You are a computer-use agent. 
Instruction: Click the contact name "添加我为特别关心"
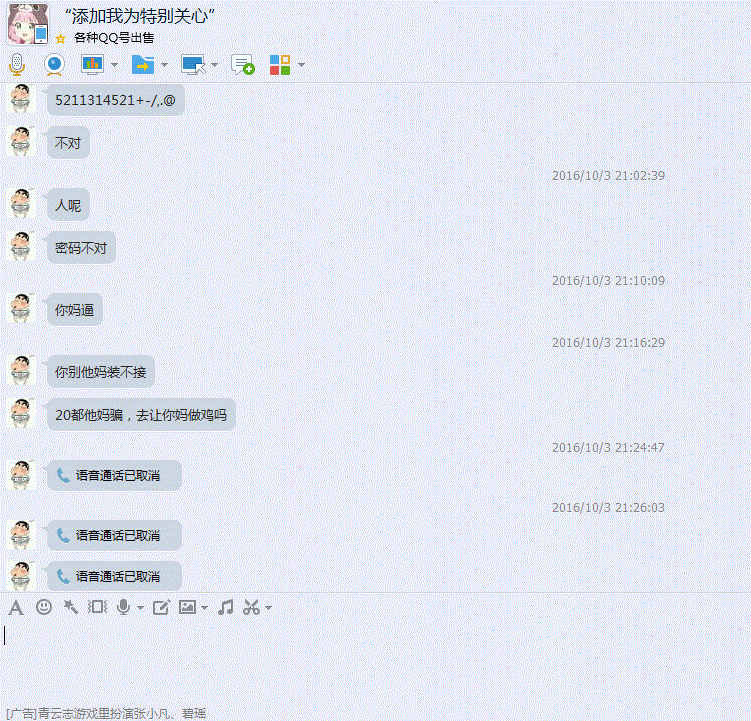pos(139,16)
